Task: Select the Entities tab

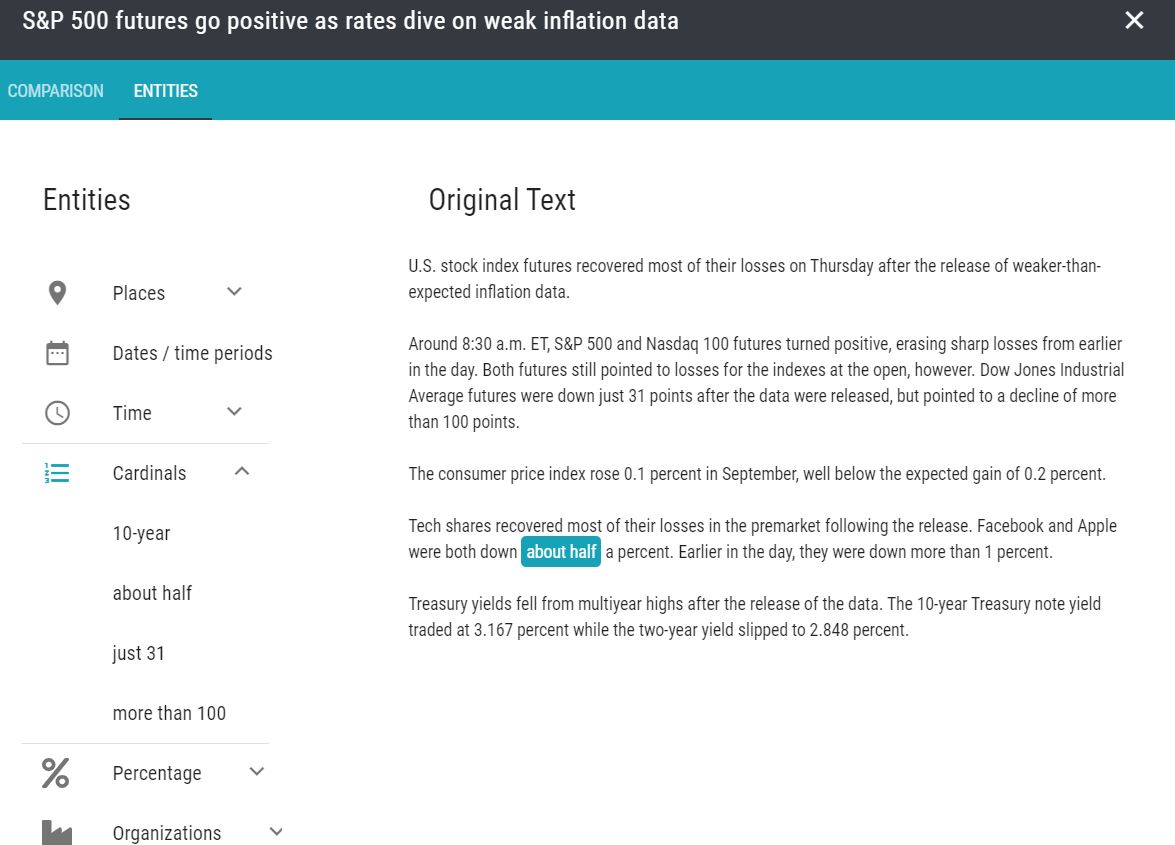Action: coord(166,91)
